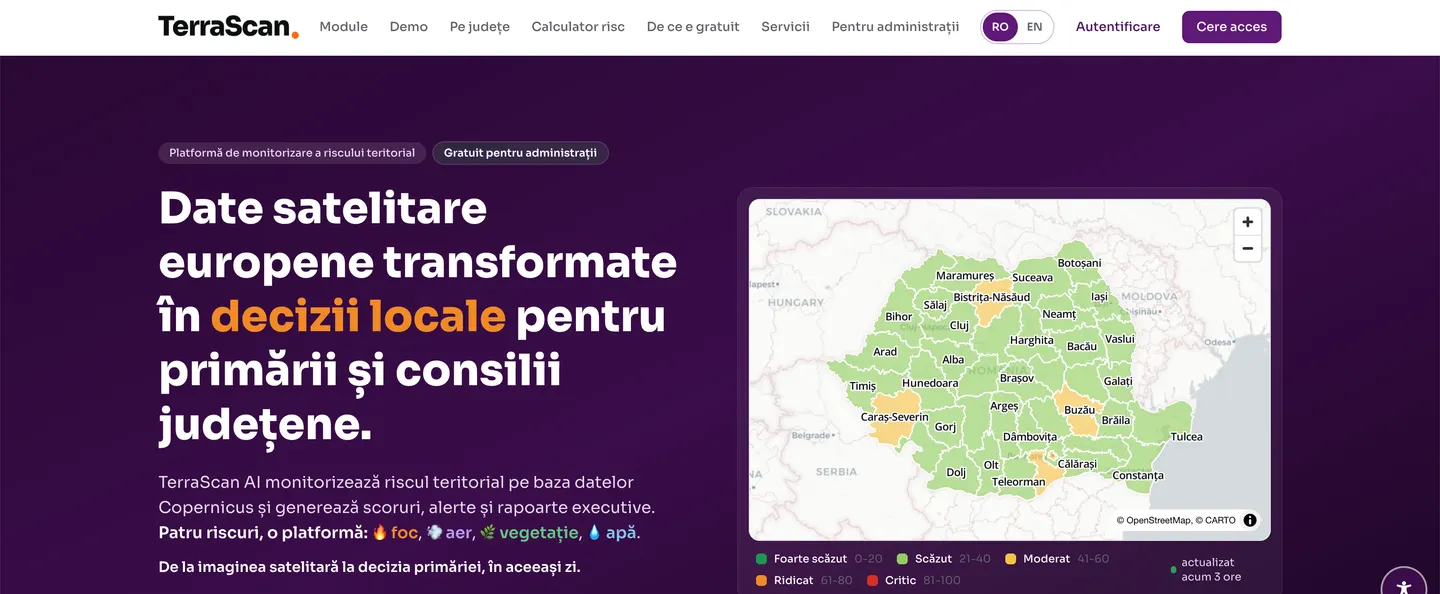Select Constanța county on the map

[x=1138, y=476]
